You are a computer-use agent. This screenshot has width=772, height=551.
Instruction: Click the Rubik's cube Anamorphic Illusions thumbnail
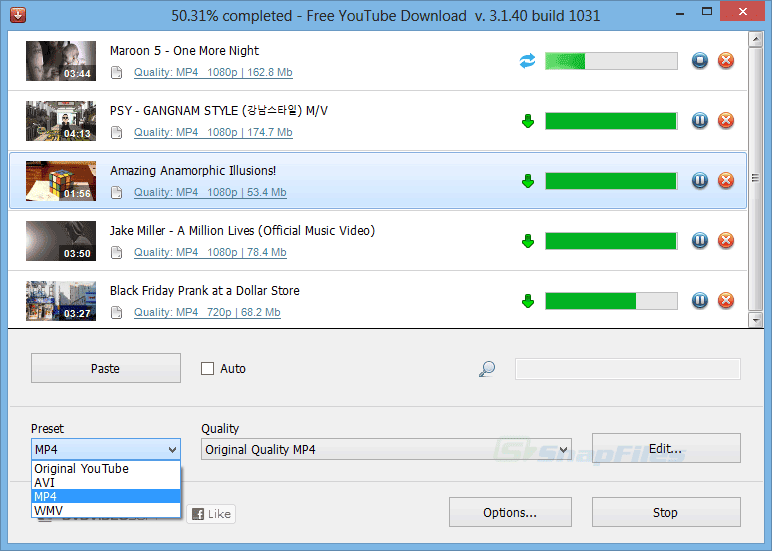tap(61, 181)
